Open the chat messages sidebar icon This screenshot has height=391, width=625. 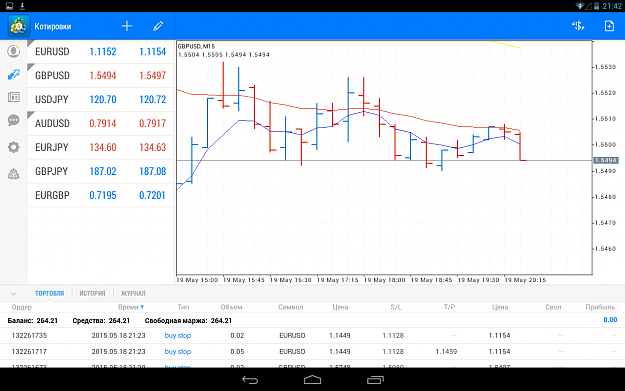click(14, 120)
